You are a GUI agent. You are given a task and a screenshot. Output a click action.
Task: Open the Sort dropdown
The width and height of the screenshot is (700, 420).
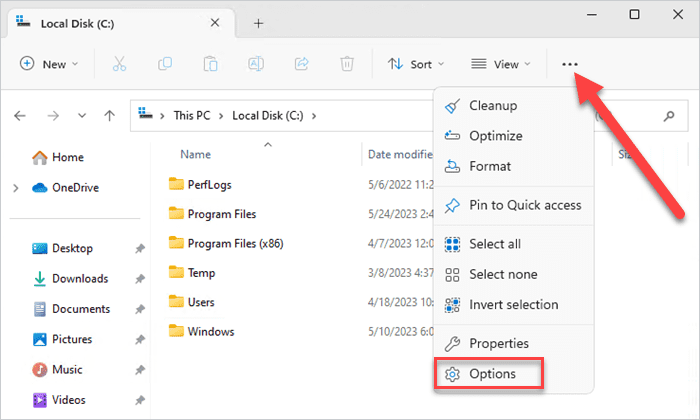416,64
